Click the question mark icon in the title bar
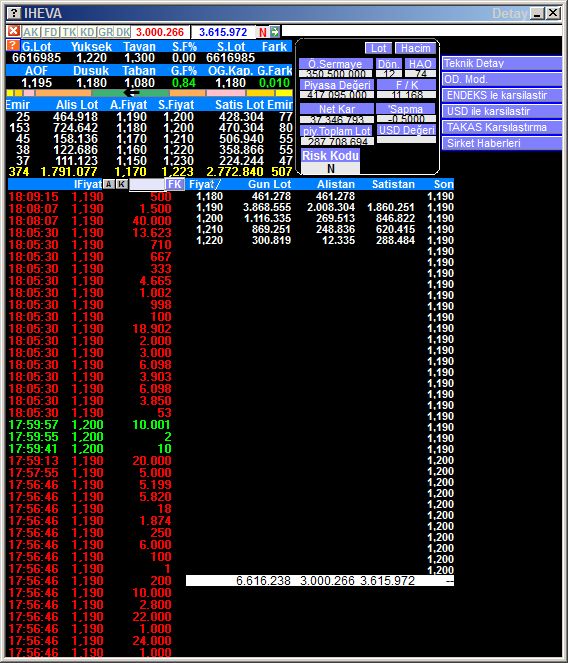Viewport: 568px width, 663px height. [14, 13]
